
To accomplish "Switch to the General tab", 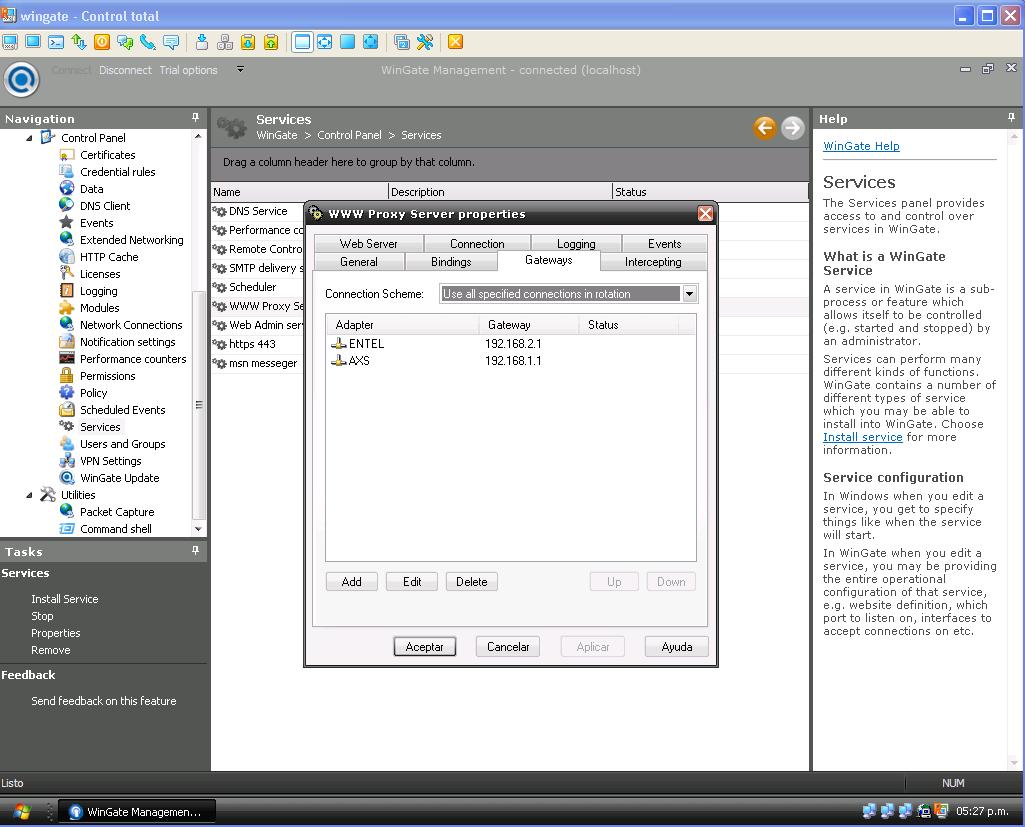I will click(359, 262).
